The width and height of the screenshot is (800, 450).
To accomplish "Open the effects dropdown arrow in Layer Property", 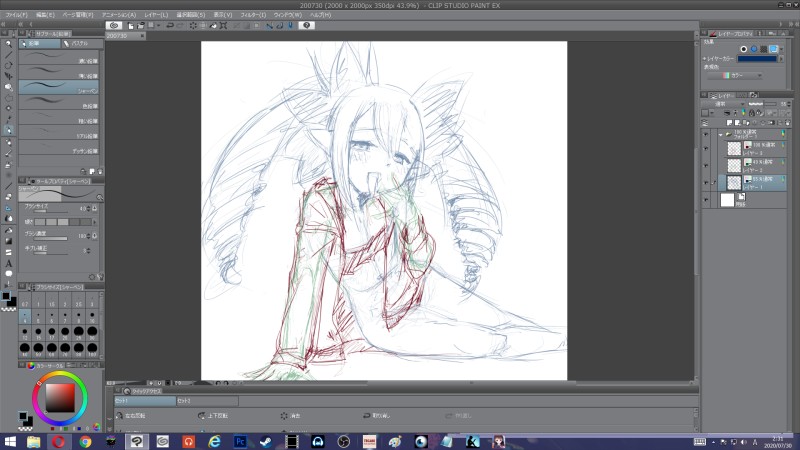I will coord(782,49).
